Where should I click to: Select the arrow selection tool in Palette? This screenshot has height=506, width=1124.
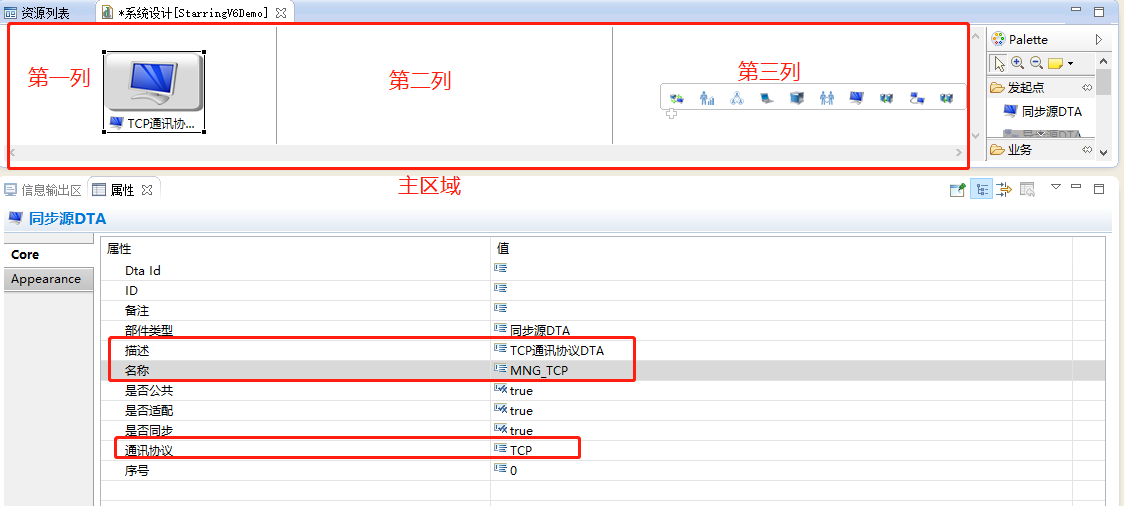[x=999, y=64]
